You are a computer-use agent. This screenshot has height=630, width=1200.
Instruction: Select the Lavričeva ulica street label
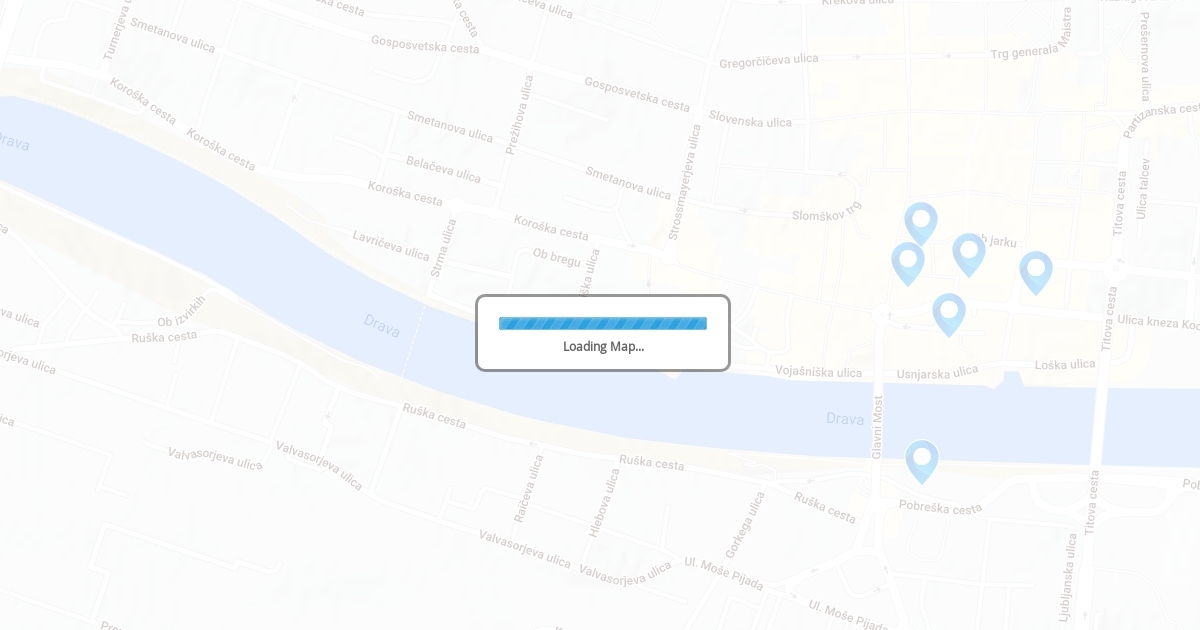(391, 245)
